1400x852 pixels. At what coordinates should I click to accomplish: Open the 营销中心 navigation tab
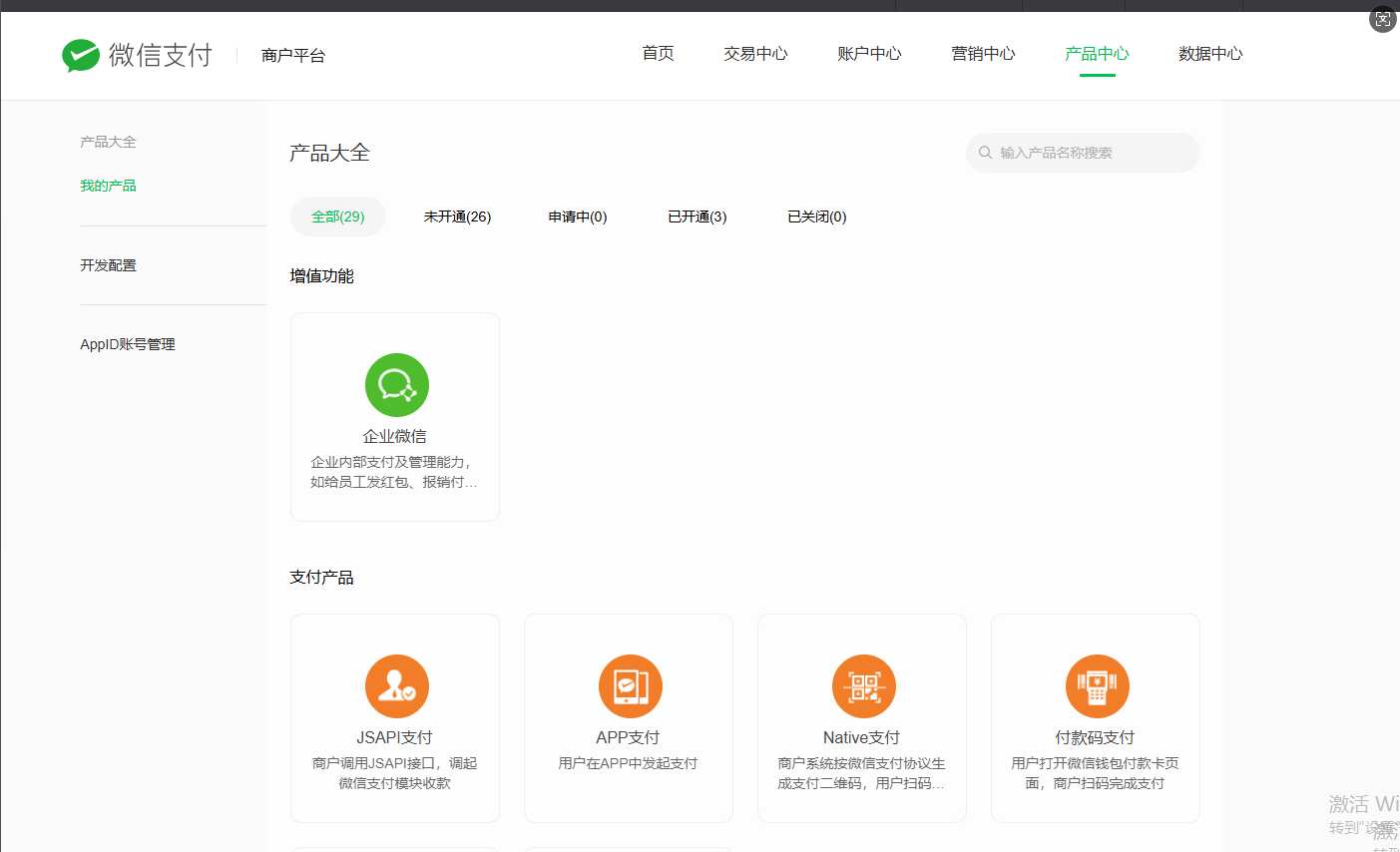[x=983, y=54]
